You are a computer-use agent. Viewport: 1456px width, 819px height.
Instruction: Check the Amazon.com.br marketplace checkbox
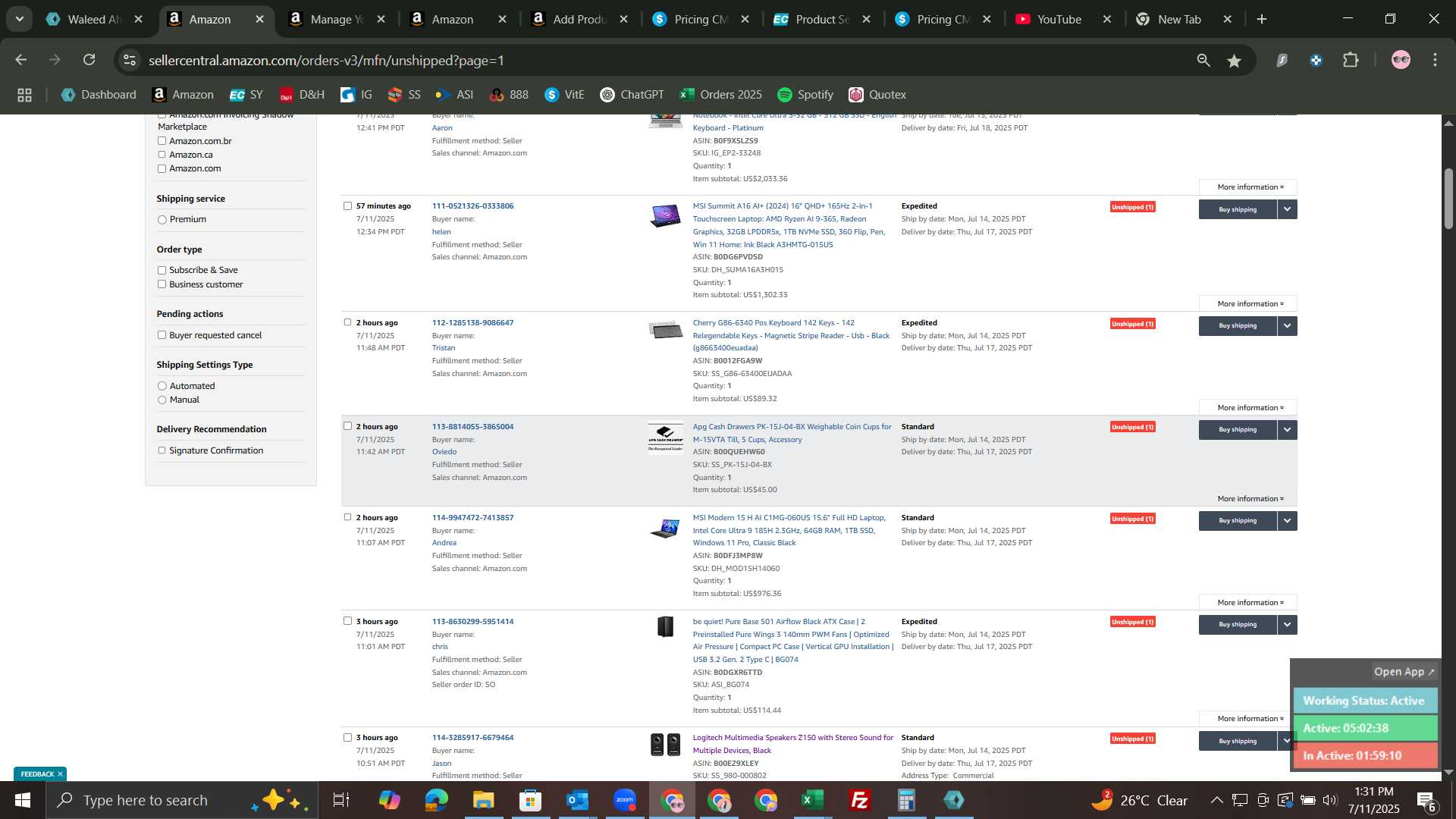point(162,141)
